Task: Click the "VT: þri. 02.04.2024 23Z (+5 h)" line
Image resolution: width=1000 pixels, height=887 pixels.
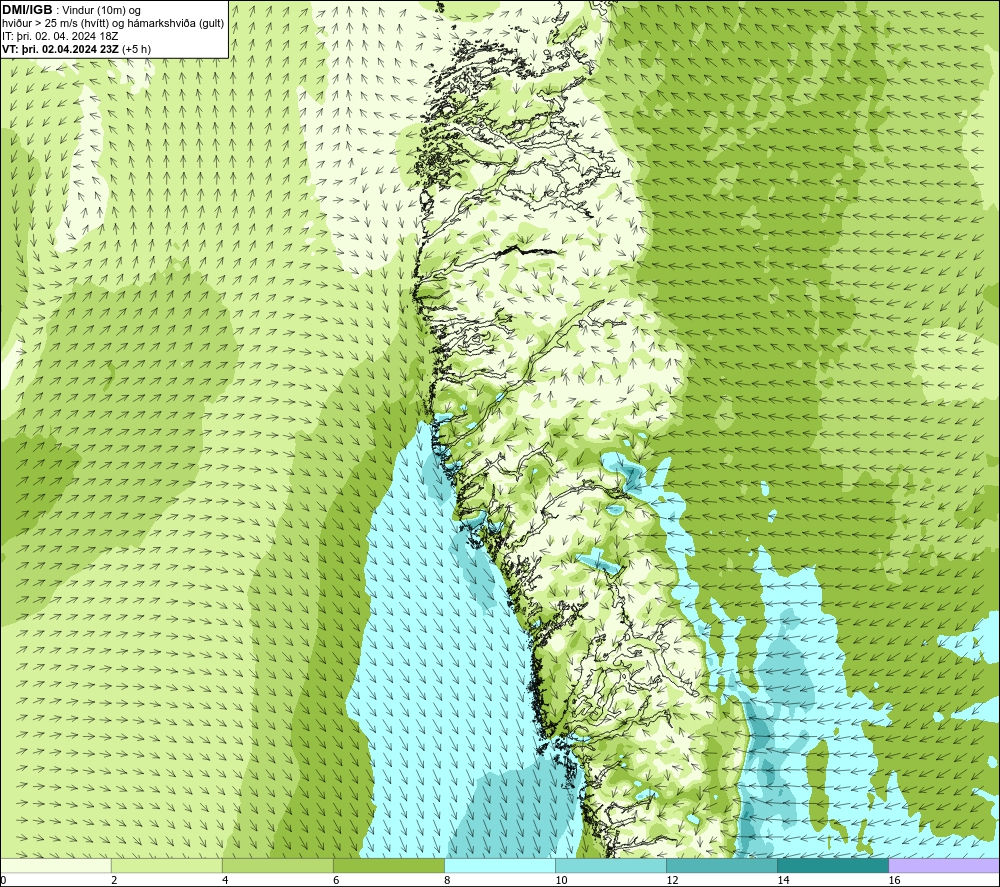Action: point(77,49)
